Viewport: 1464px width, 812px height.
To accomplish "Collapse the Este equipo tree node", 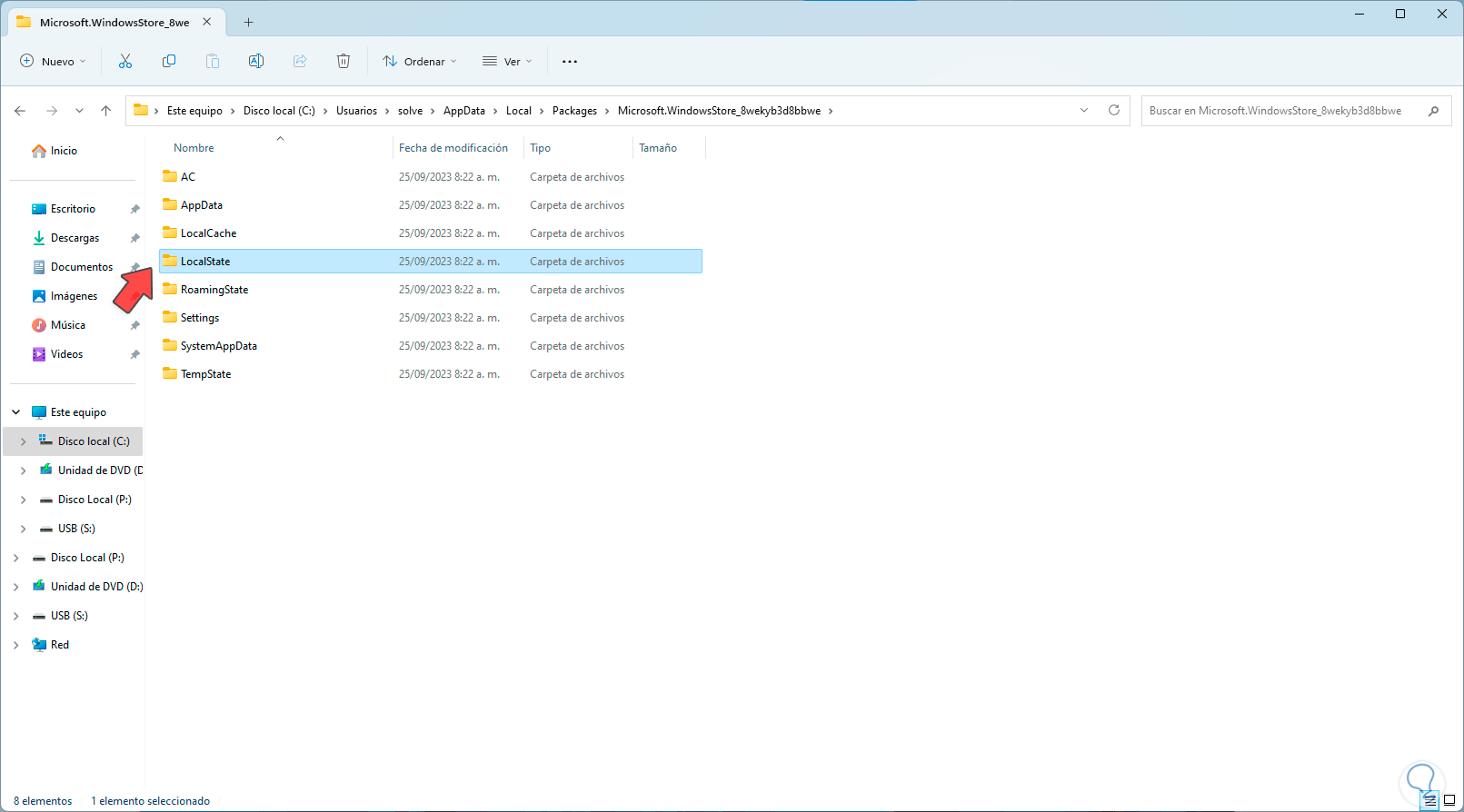I will (x=16, y=412).
